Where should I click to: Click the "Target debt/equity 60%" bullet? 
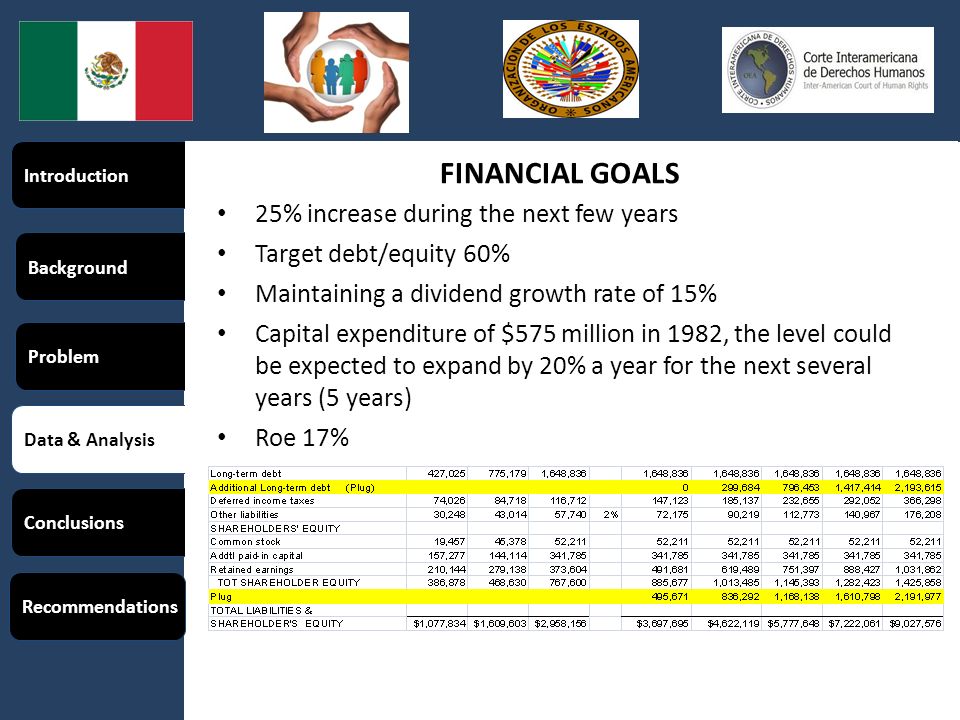(383, 253)
